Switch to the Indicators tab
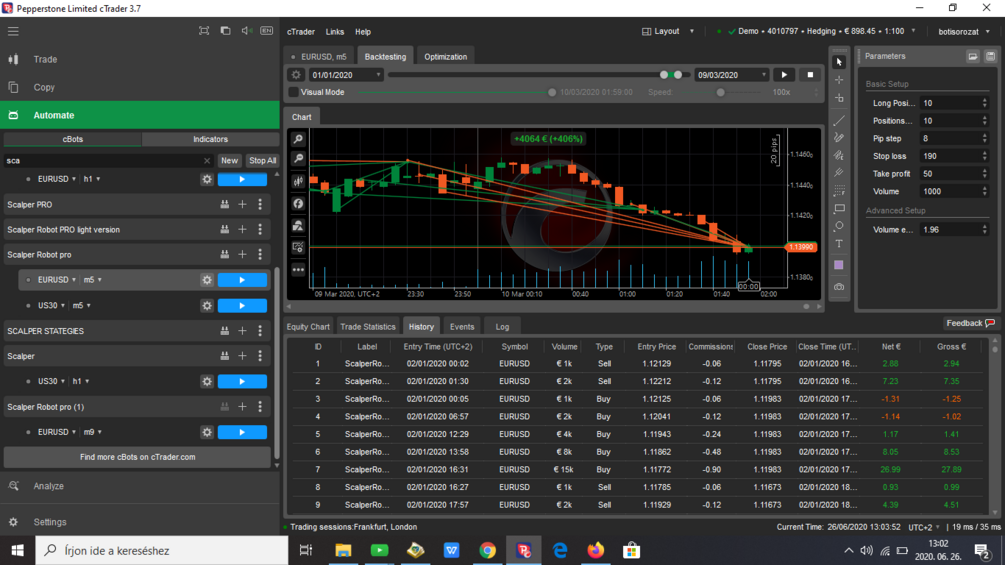 (210, 139)
